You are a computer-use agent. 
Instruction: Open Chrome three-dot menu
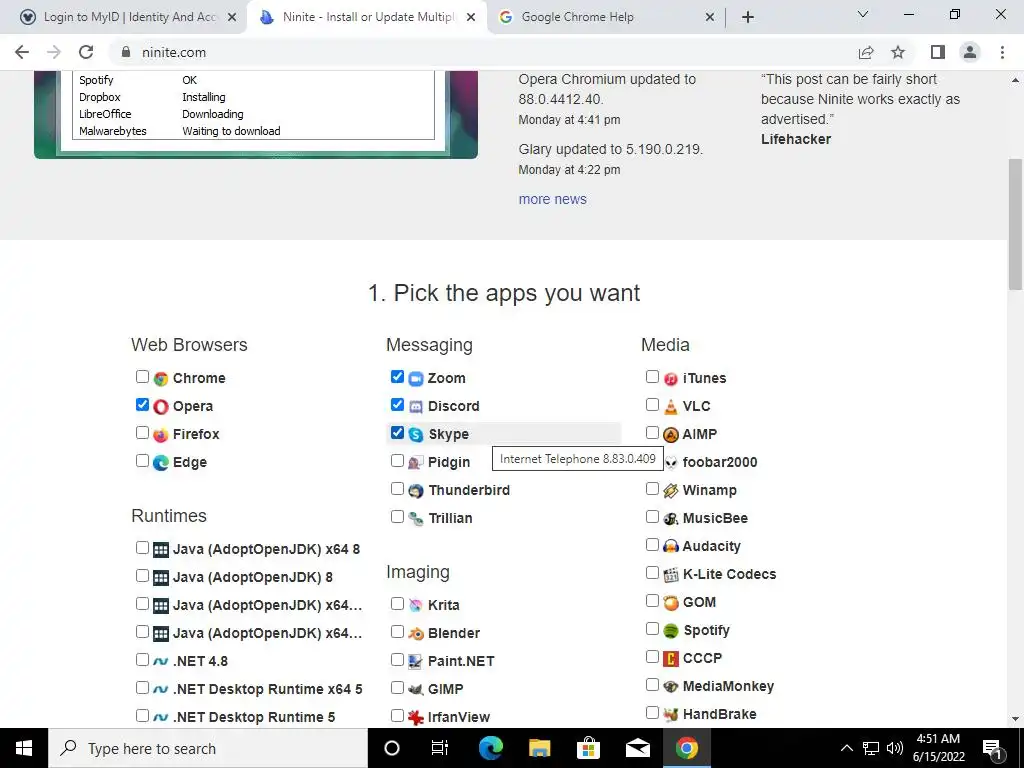[x=1002, y=52]
